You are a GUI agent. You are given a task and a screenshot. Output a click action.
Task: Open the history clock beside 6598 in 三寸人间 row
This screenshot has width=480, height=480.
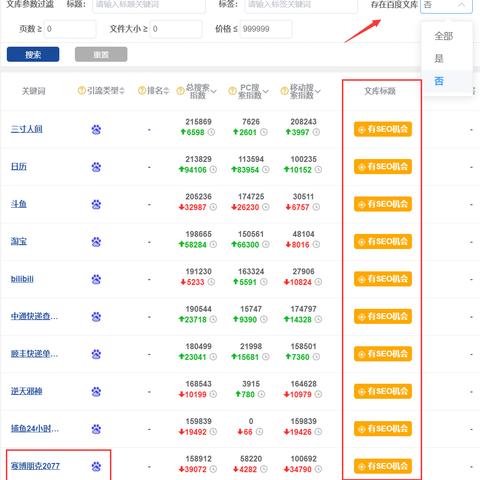coord(211,132)
